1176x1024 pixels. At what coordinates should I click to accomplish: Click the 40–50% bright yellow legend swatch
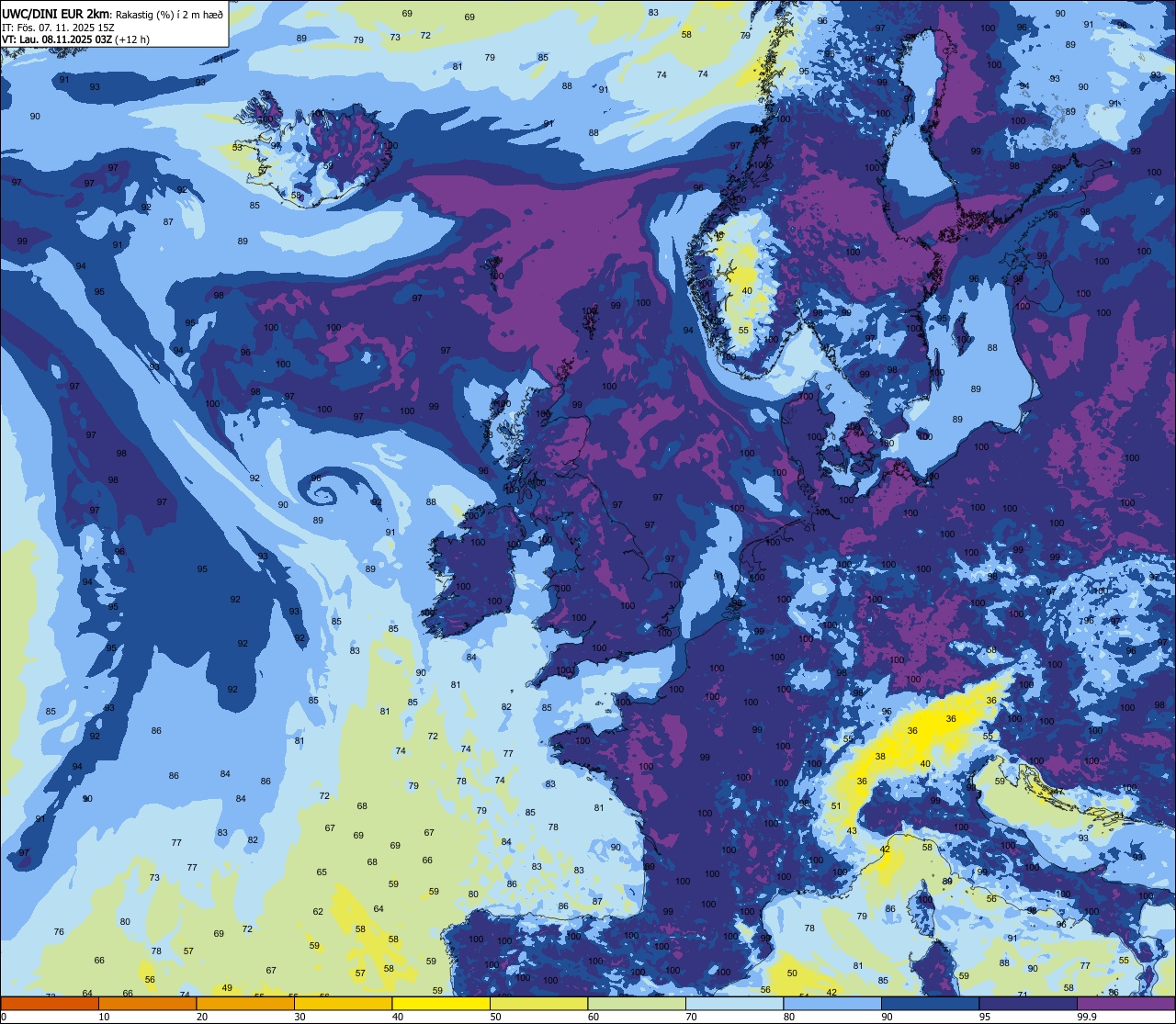coord(441,1003)
